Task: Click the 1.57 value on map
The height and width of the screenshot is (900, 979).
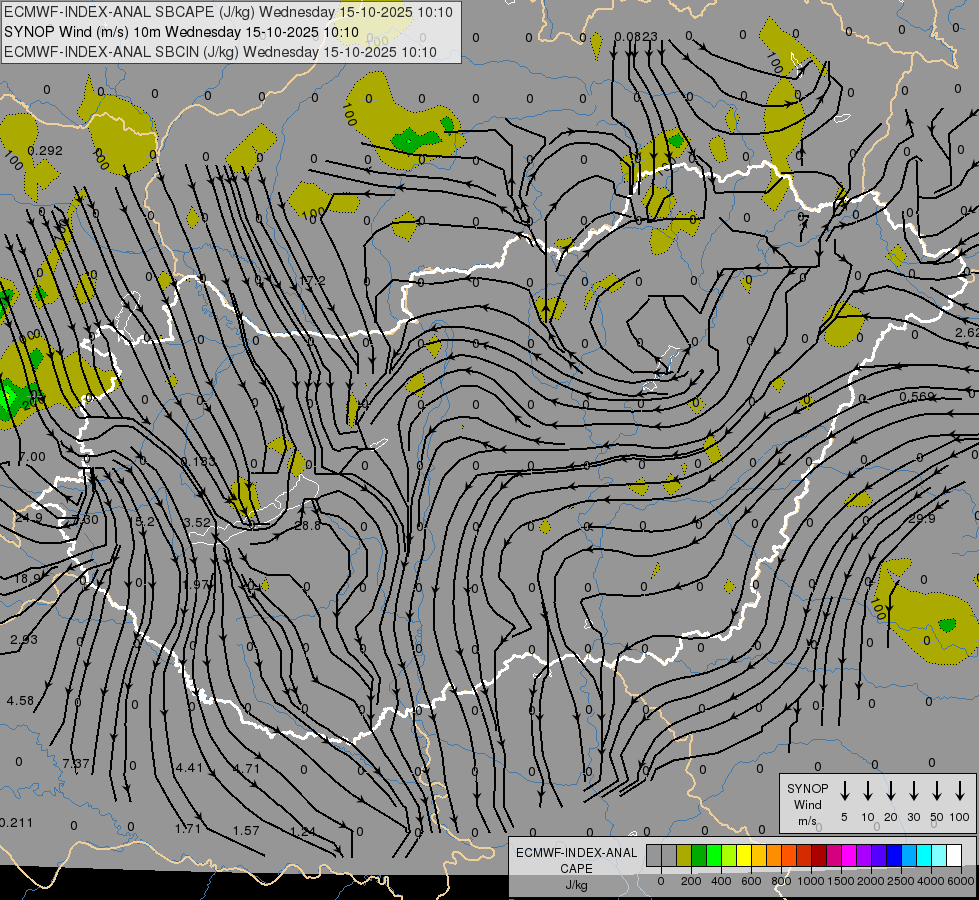Action: click(246, 831)
